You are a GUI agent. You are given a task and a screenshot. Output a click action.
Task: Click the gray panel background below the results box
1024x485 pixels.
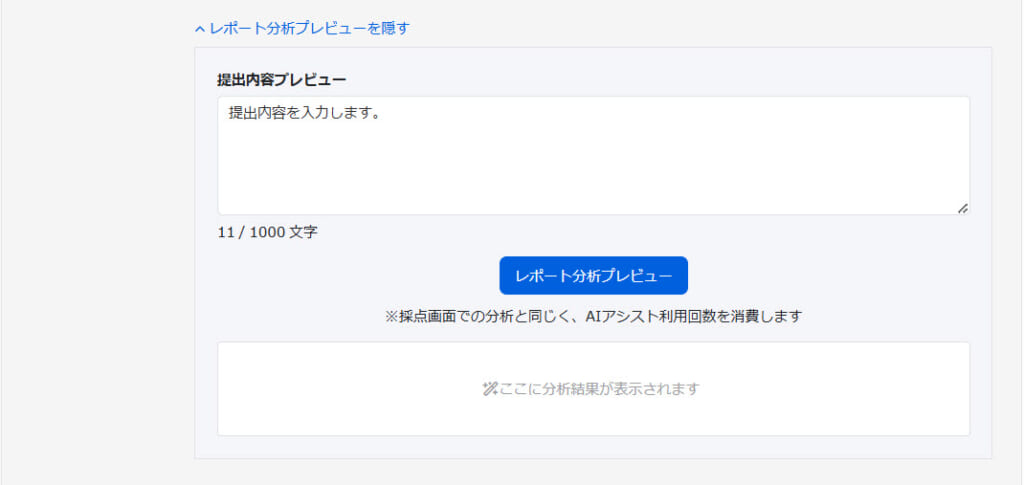(593, 447)
